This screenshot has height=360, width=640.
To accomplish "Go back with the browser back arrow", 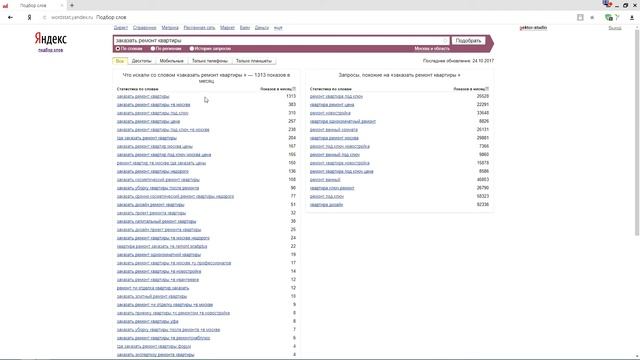I will pyautogui.click(x=10, y=18).
